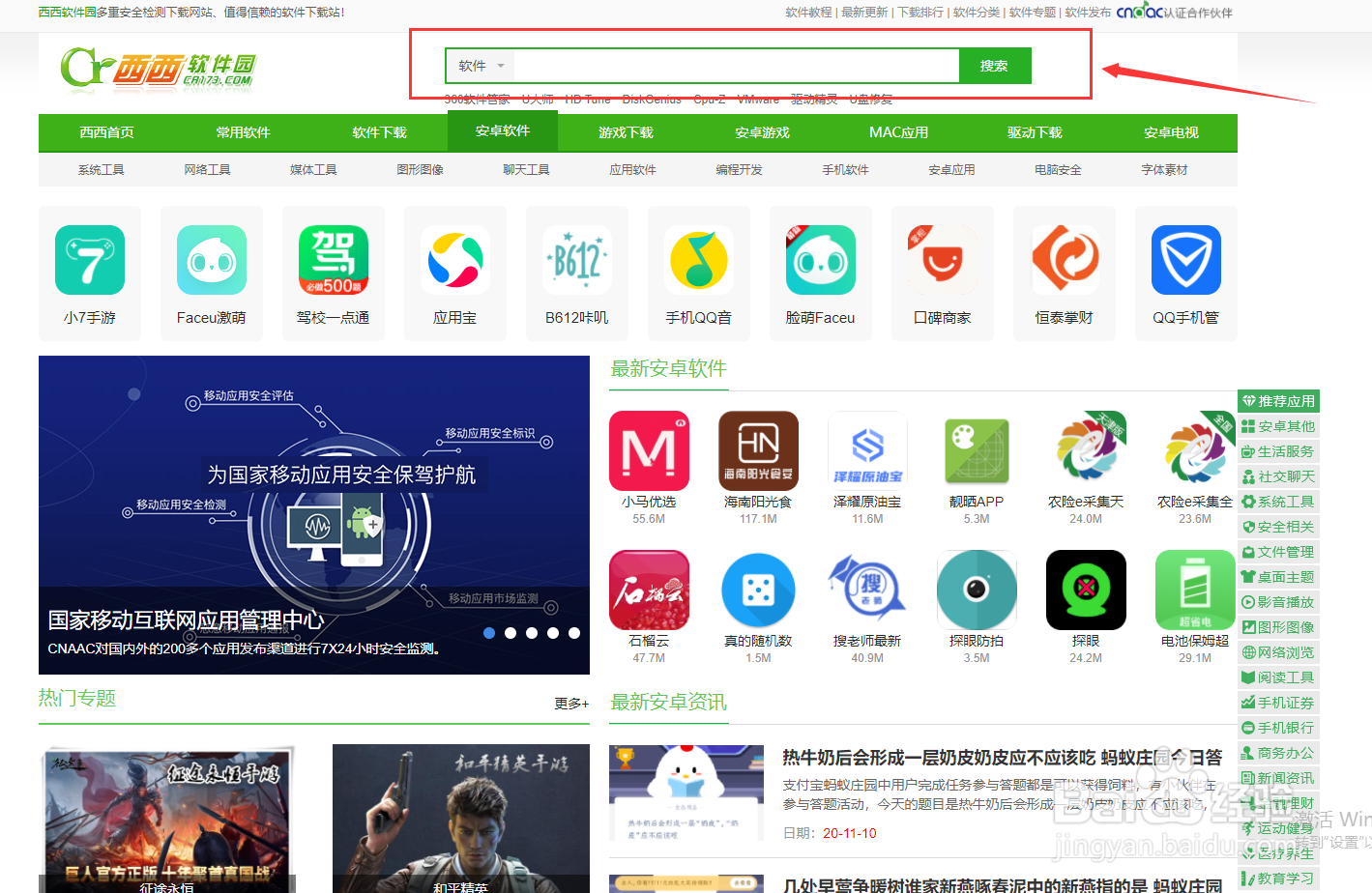
Task: Switch to the 常用软件 nav tab
Action: click(x=243, y=132)
